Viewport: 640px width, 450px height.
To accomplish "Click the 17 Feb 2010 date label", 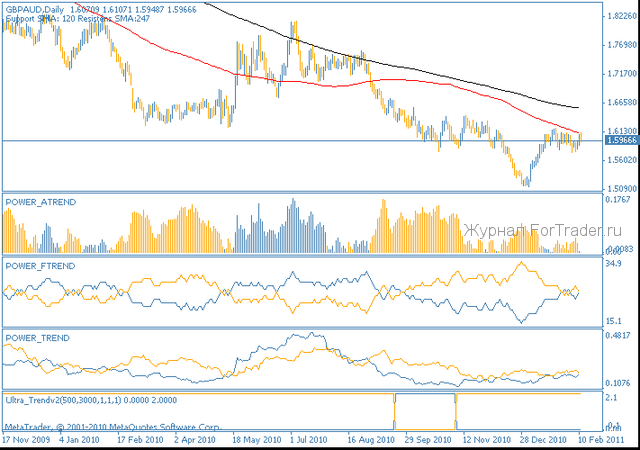I will pos(140,440).
